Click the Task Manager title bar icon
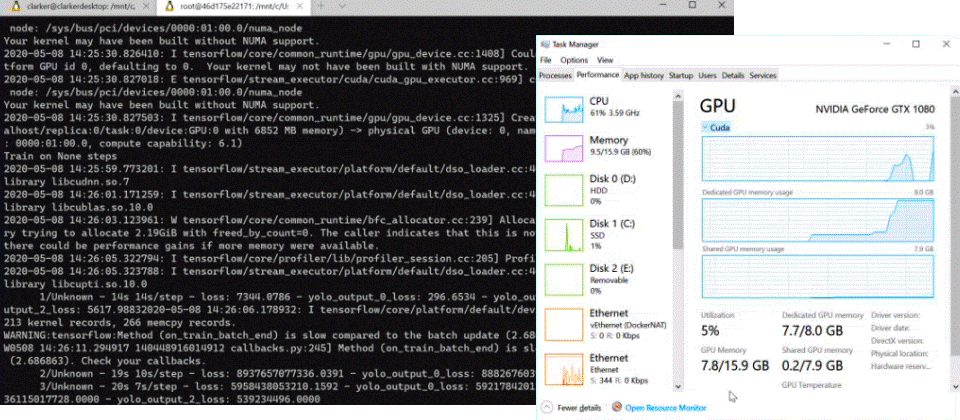Image resolution: width=960 pixels, height=420 pixels. pos(546,46)
